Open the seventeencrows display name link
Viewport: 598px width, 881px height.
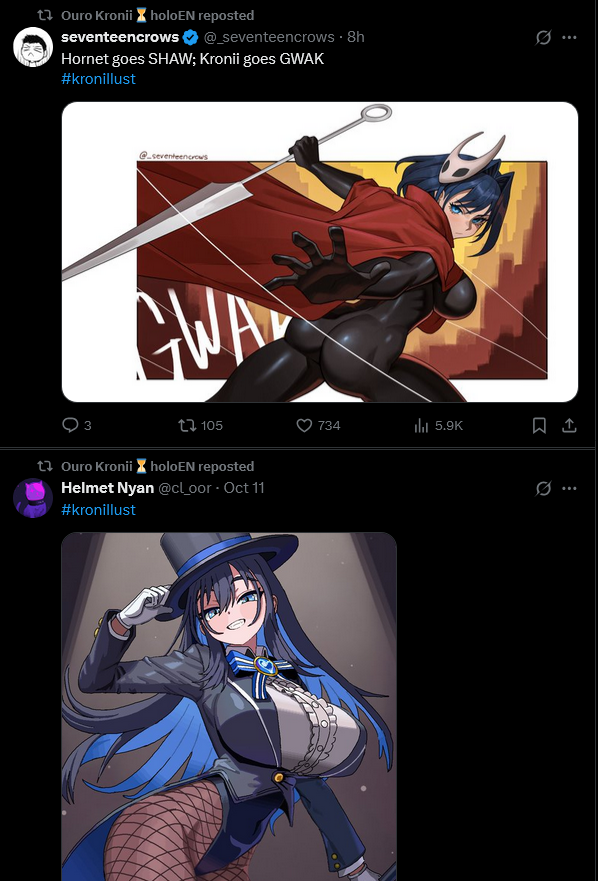(120, 37)
